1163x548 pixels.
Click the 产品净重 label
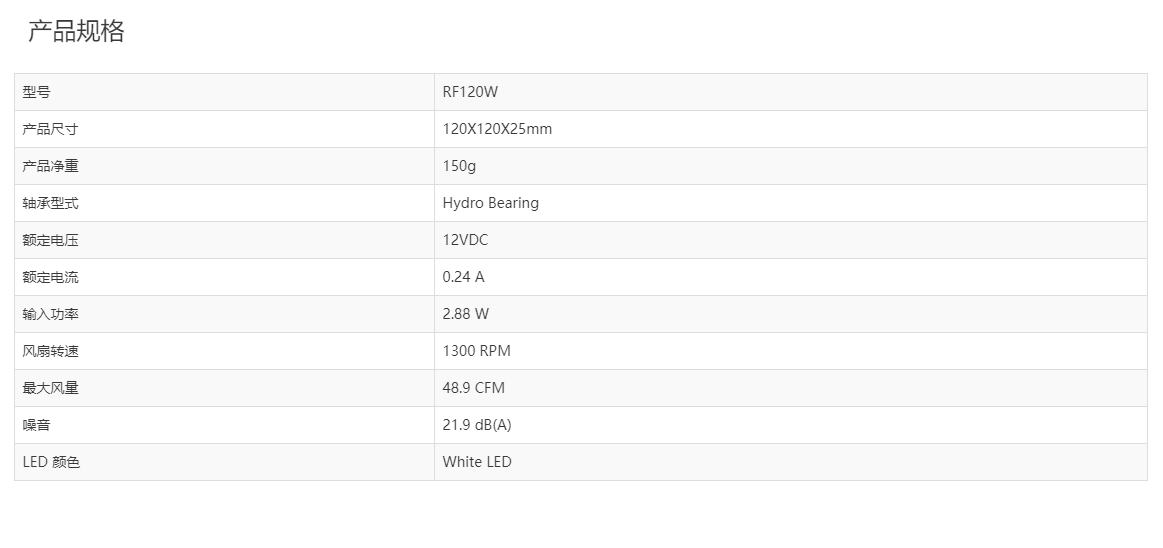[50, 166]
